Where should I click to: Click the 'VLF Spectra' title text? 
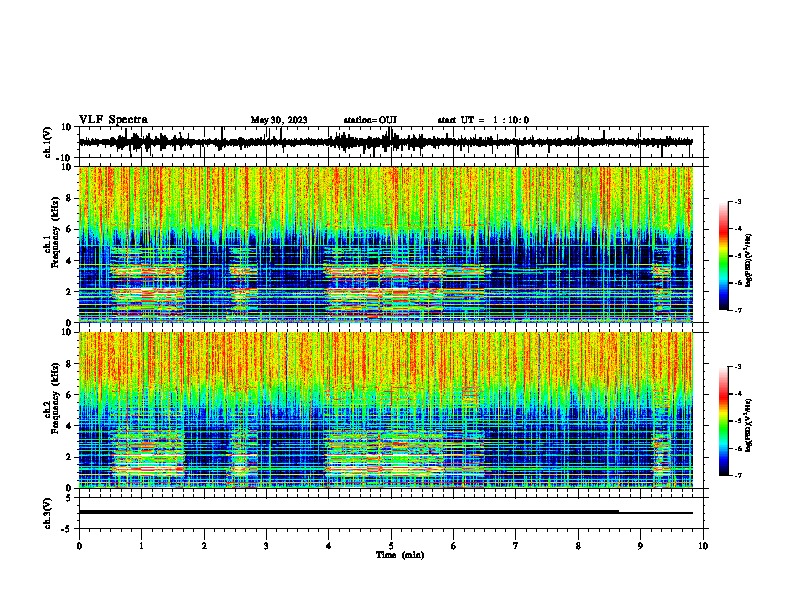click(x=113, y=120)
